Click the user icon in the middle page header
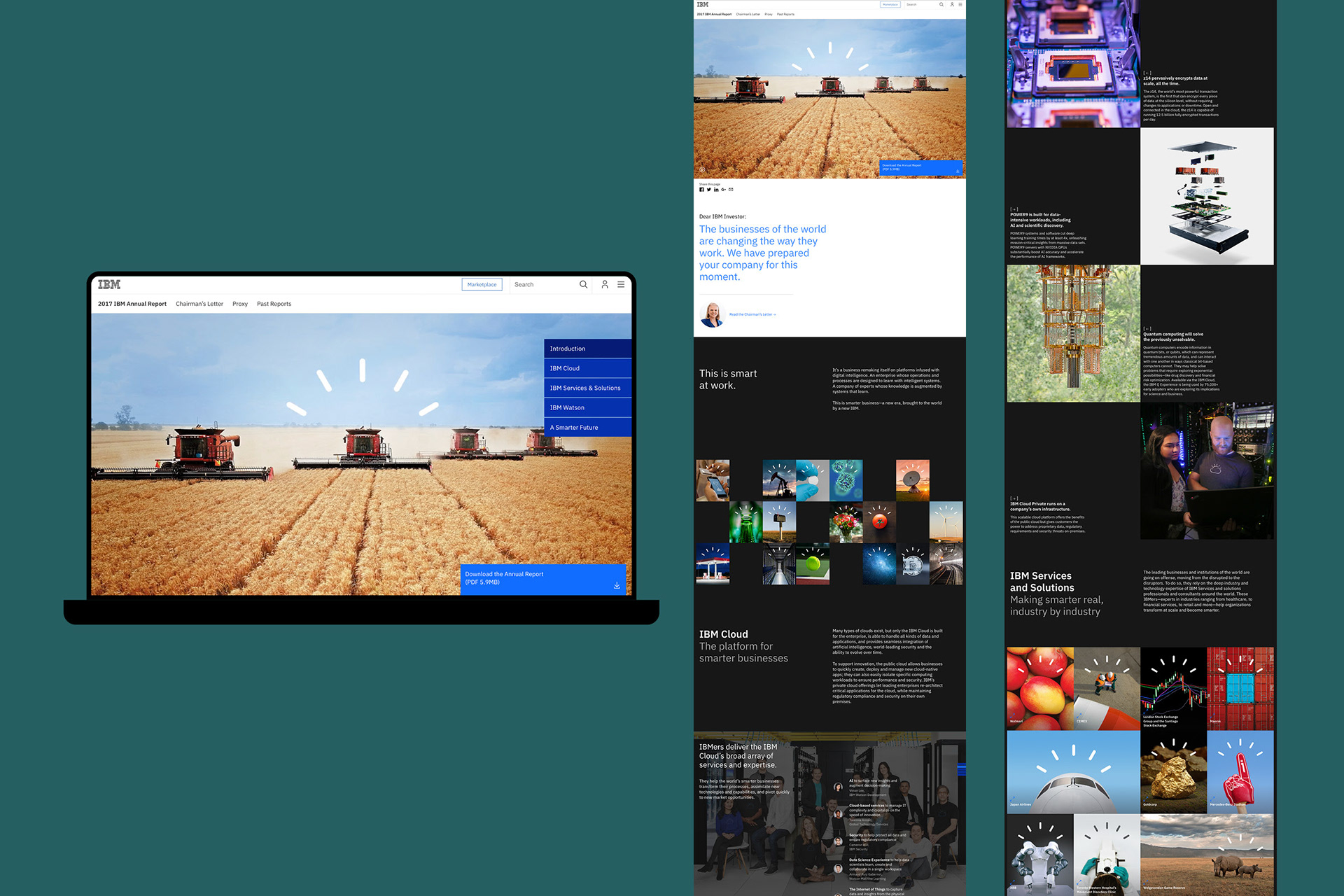 (952, 4)
